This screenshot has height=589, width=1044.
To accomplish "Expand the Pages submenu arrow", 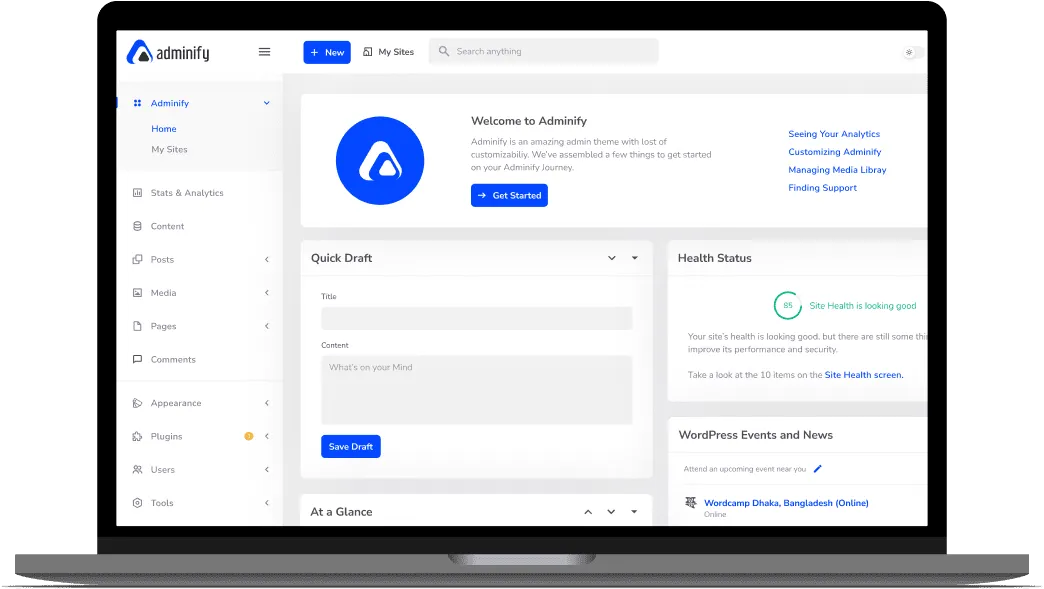I will point(267,326).
